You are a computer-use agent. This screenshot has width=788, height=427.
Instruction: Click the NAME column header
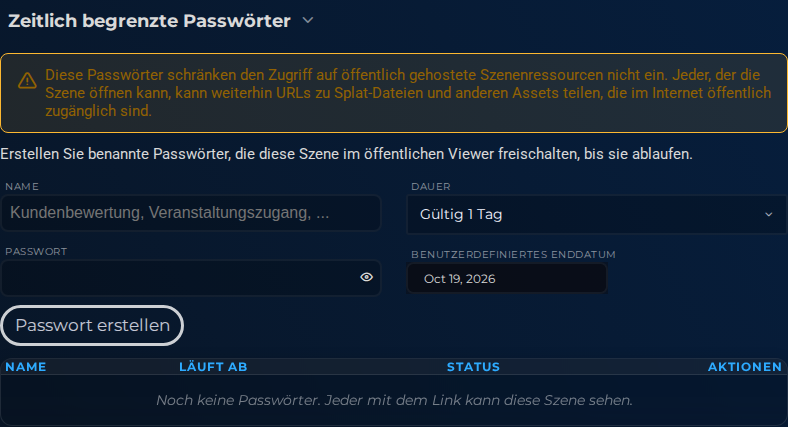point(26,367)
